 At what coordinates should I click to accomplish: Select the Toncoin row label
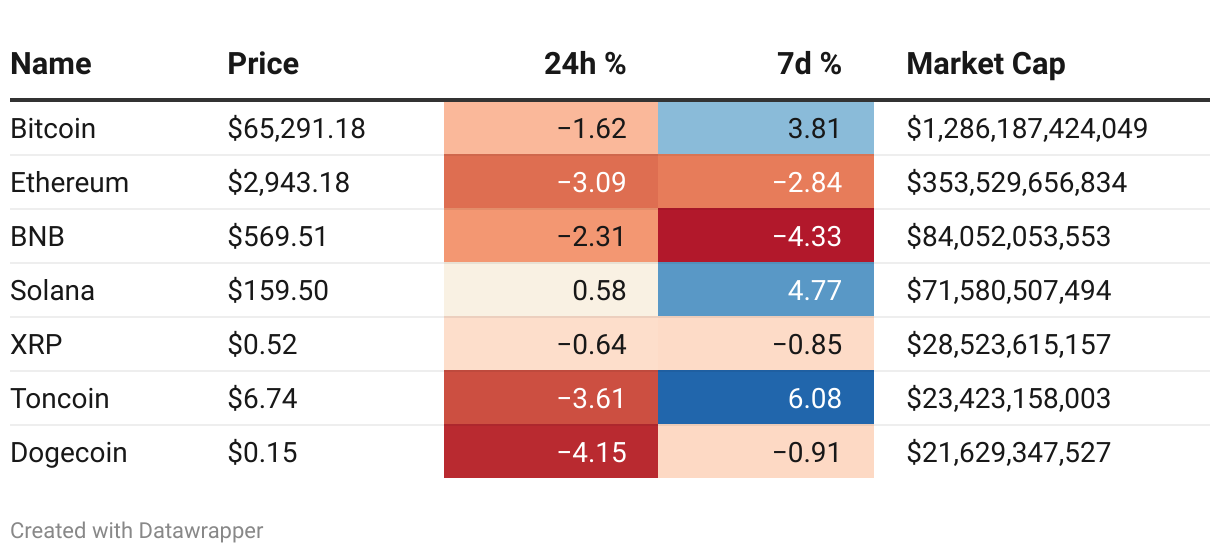coord(60,399)
